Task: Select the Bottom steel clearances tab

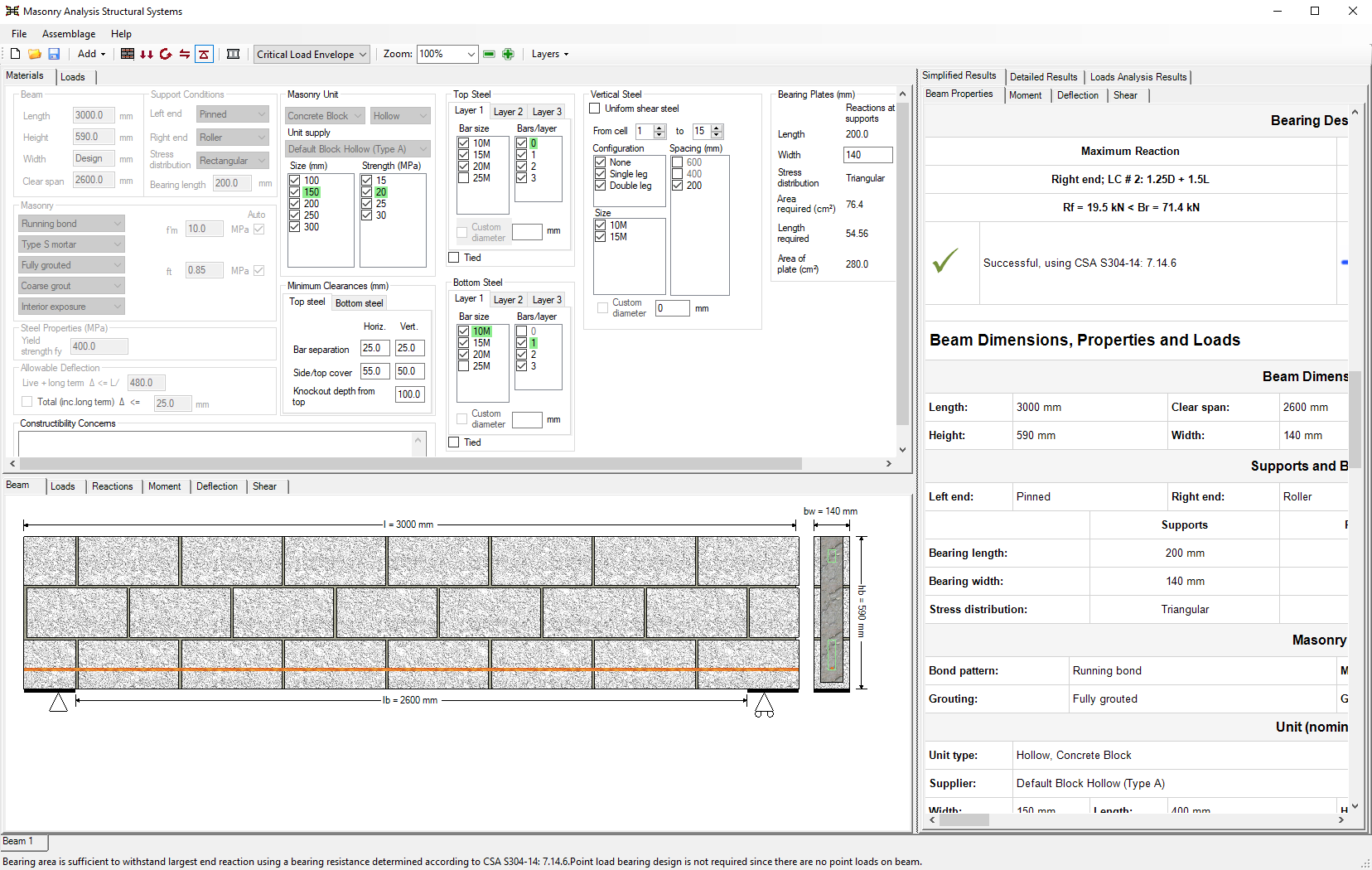Action: pyautogui.click(x=359, y=303)
